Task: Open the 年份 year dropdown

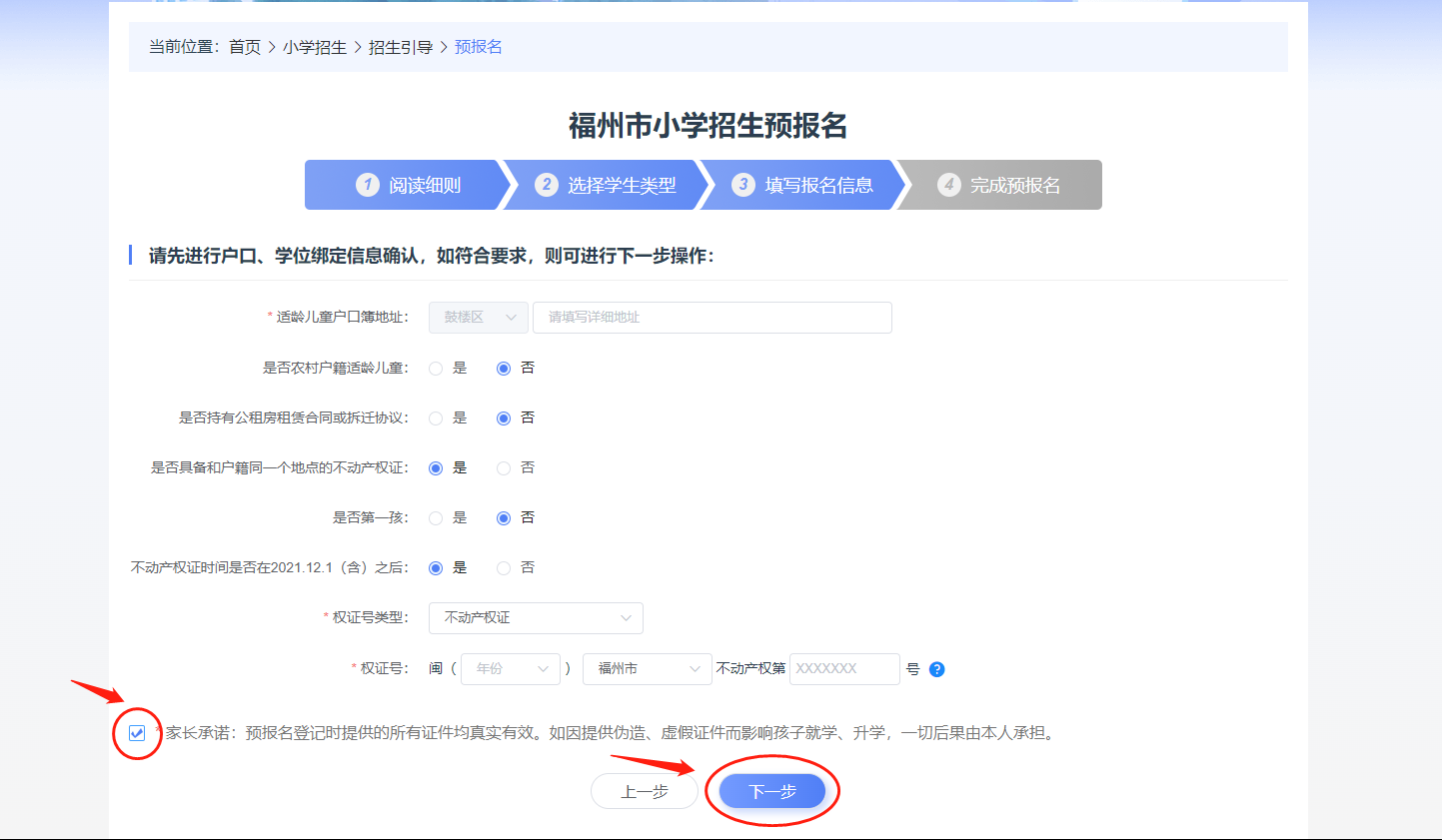Action: pyautogui.click(x=511, y=669)
